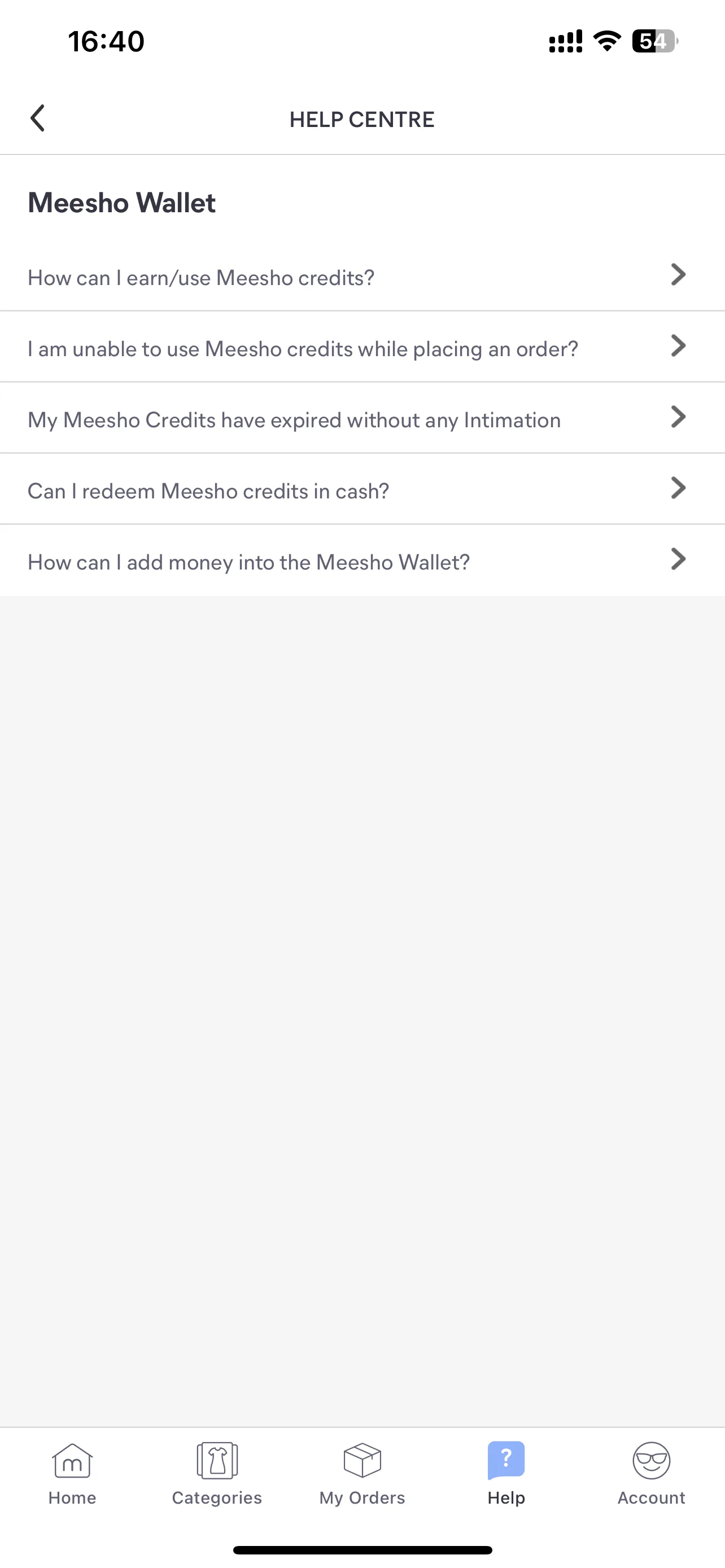
Task: Expand chevron for expired Meesho Credits question
Action: 678,417
